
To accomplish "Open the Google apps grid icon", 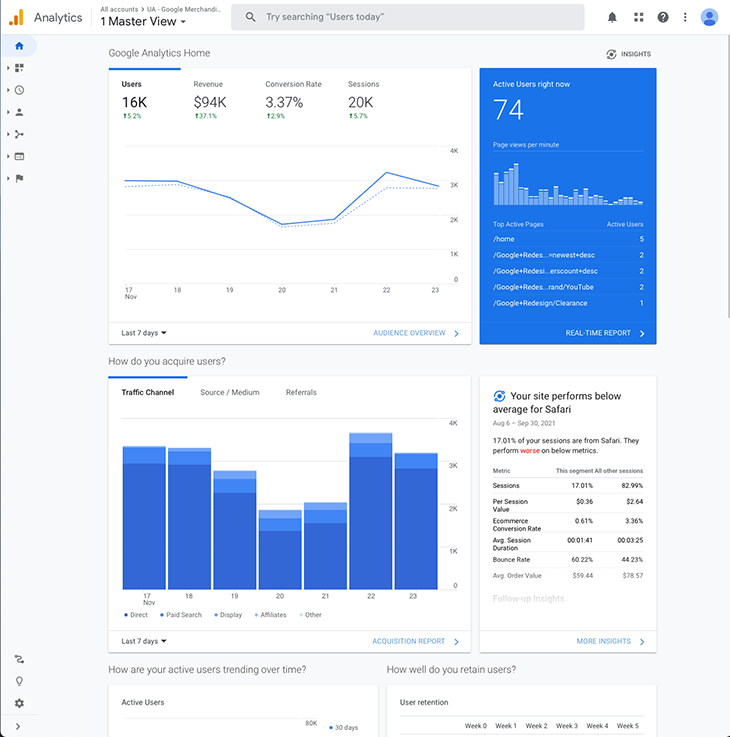I will [638, 17].
